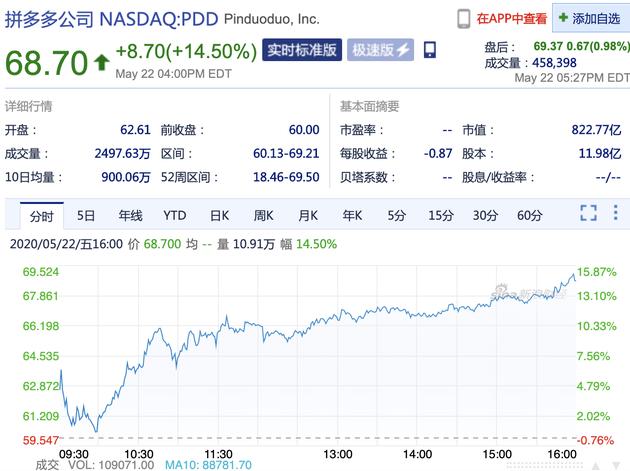This screenshot has width=630, height=471.
Task: Click the green plus icon on 添加自选
Action: point(563,17)
